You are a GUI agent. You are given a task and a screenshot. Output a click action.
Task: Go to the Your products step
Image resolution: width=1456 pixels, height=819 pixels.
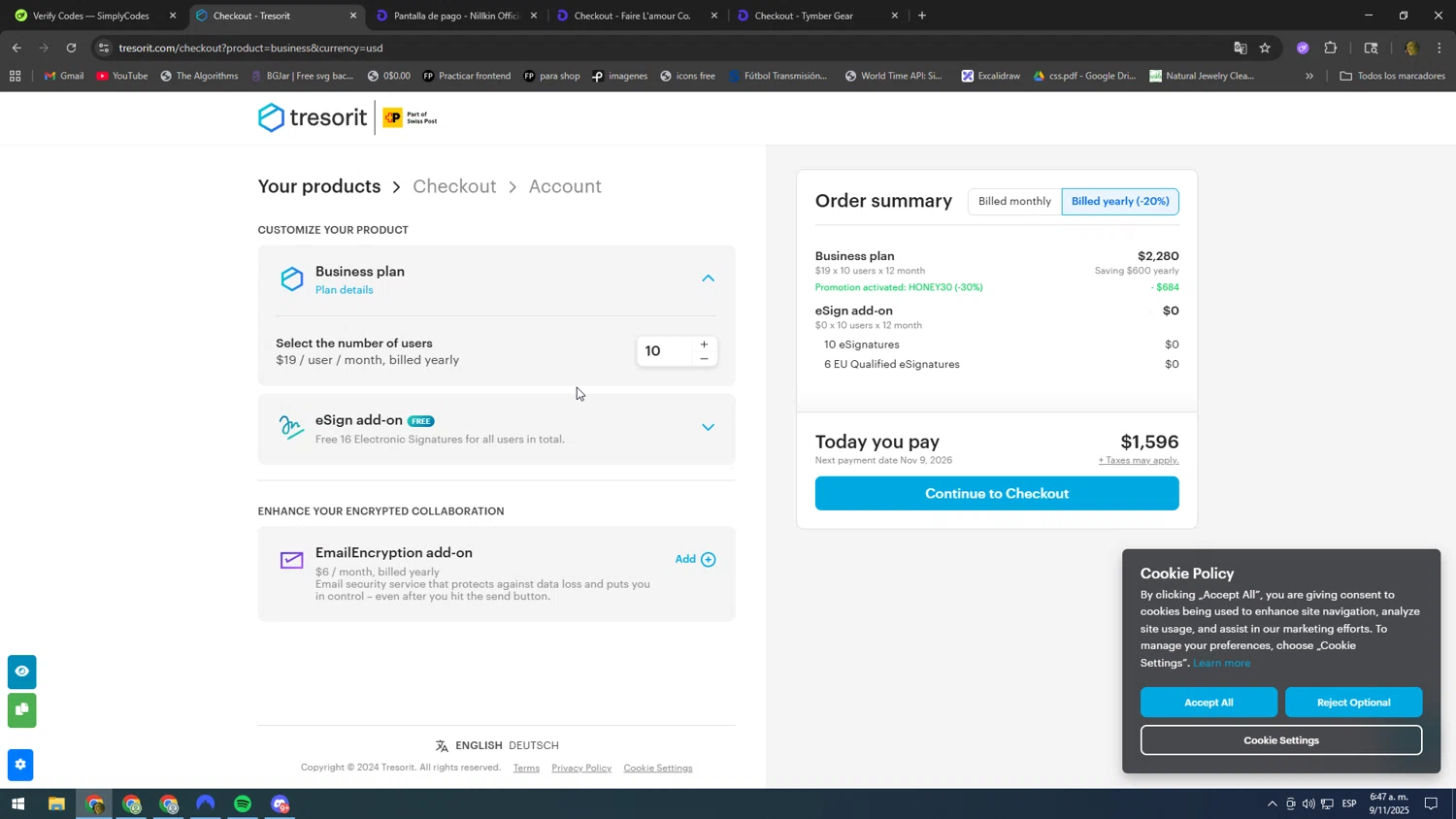point(319,186)
